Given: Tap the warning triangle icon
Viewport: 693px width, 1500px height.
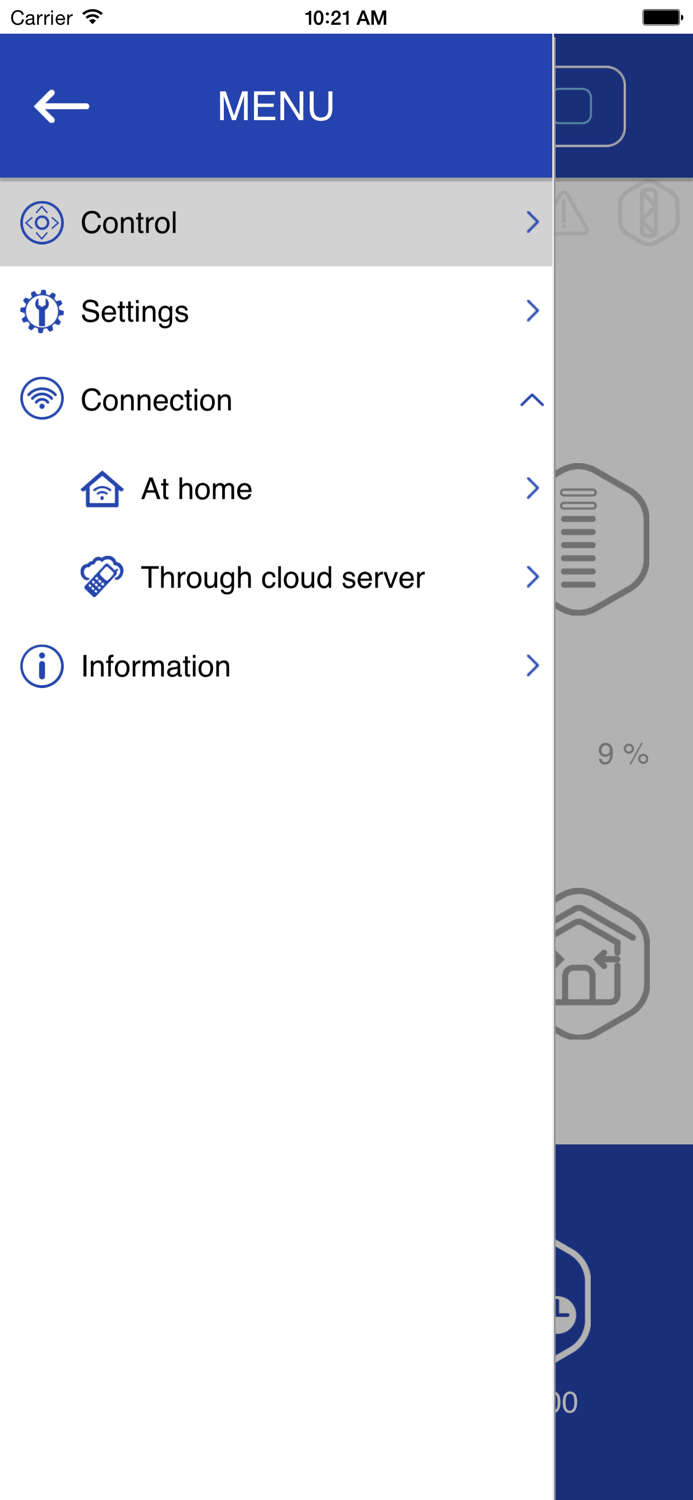Looking at the screenshot, I should (572, 213).
